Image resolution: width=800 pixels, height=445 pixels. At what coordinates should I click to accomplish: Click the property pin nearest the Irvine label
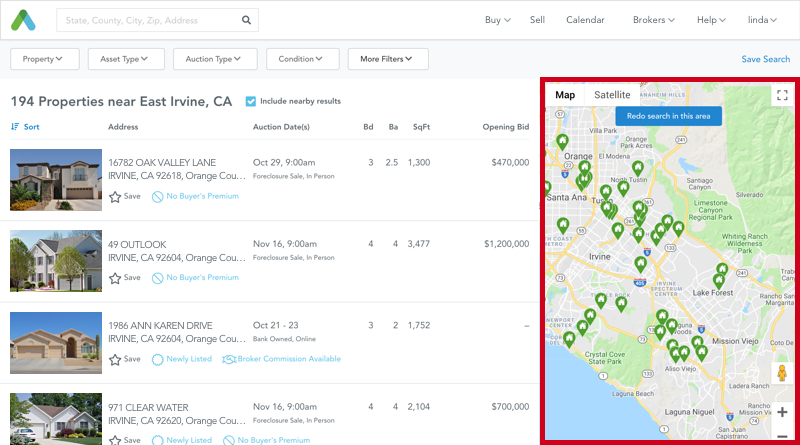click(640, 264)
